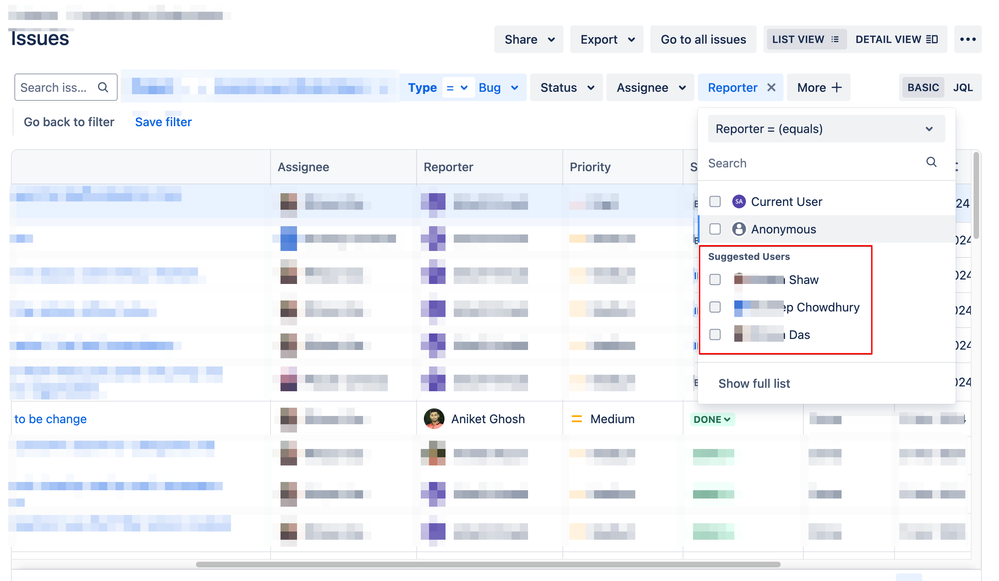Click Go to all issues button
This screenshot has height=581, width=999.
pyautogui.click(x=703, y=40)
